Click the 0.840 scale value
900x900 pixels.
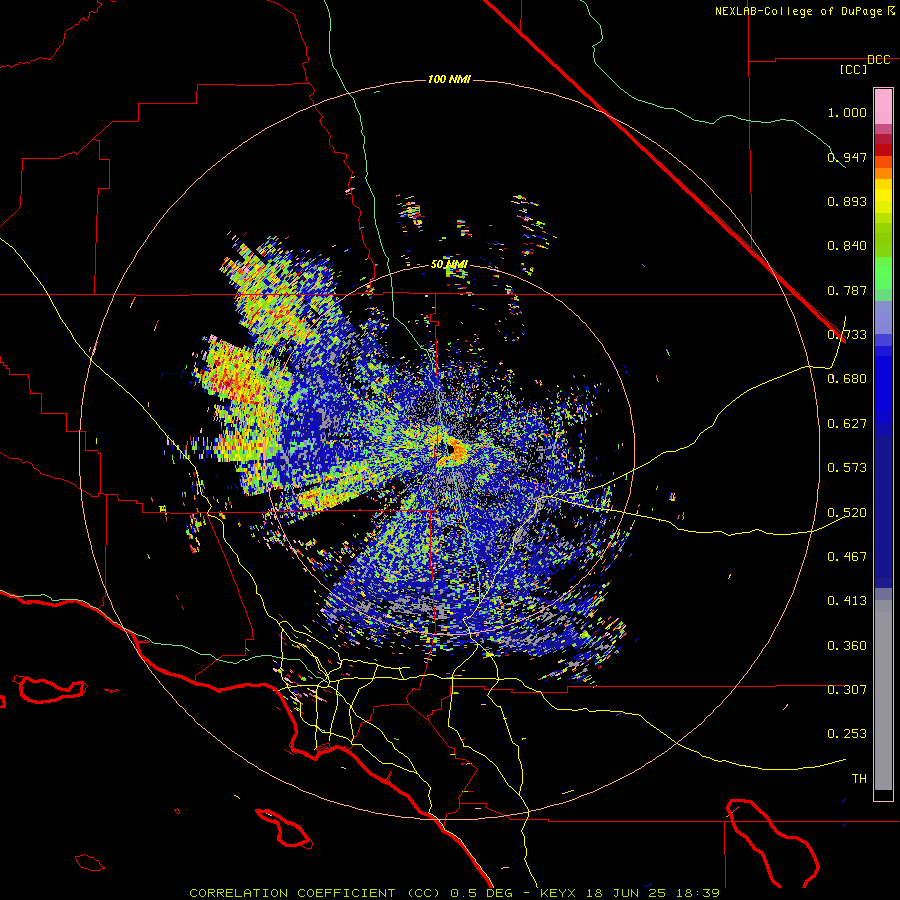pyautogui.click(x=847, y=246)
